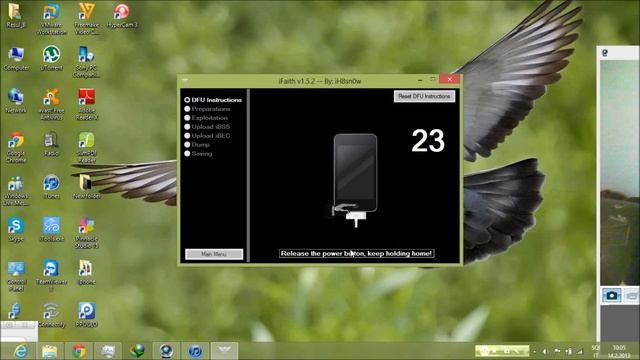Click the iFaith v1.5.2 title bar text
640x360 pixels.
(x=320, y=81)
